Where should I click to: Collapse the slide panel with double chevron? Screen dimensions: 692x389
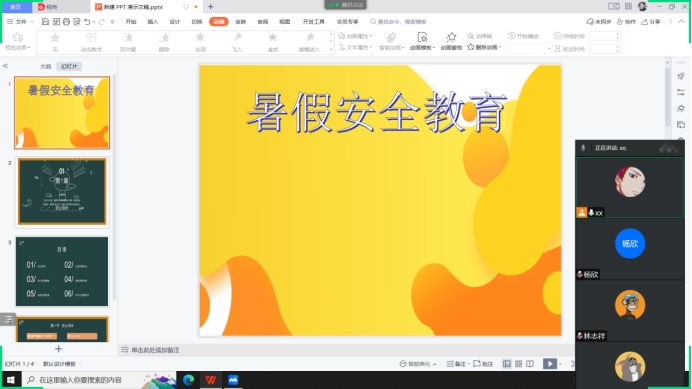tap(5, 66)
